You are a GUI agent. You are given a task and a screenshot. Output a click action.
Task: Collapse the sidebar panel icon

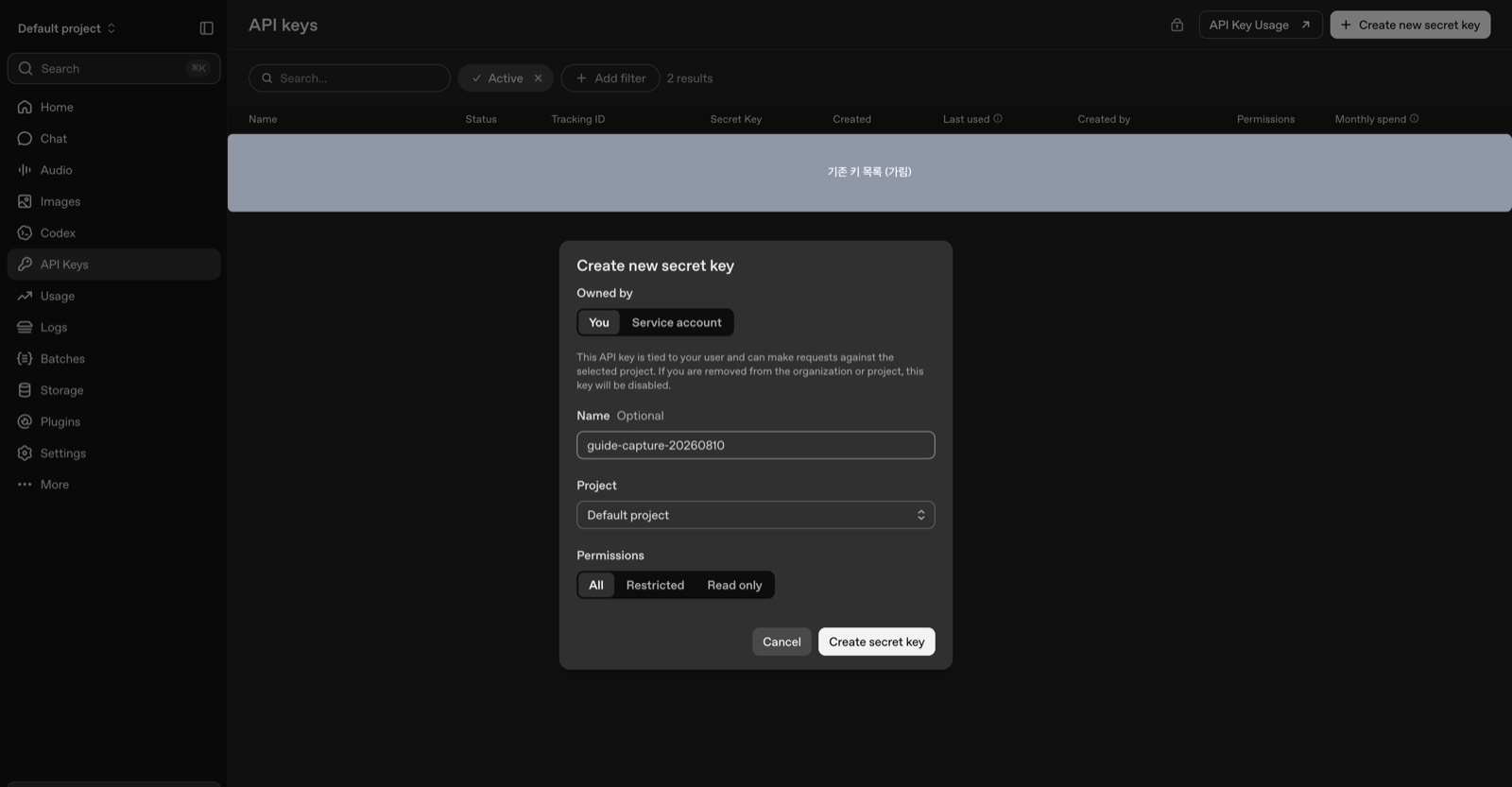click(207, 28)
